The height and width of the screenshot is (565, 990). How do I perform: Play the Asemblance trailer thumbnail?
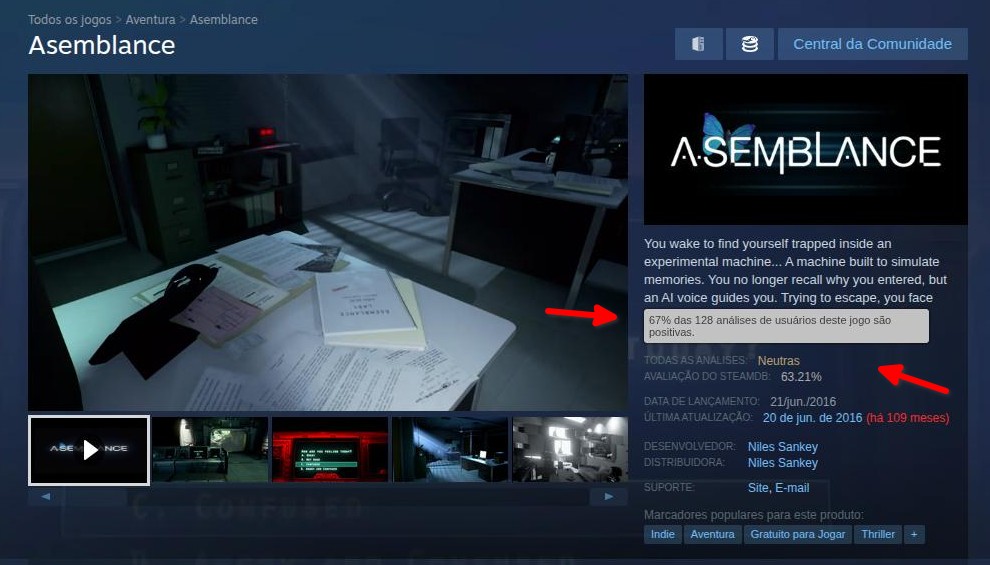pos(89,450)
